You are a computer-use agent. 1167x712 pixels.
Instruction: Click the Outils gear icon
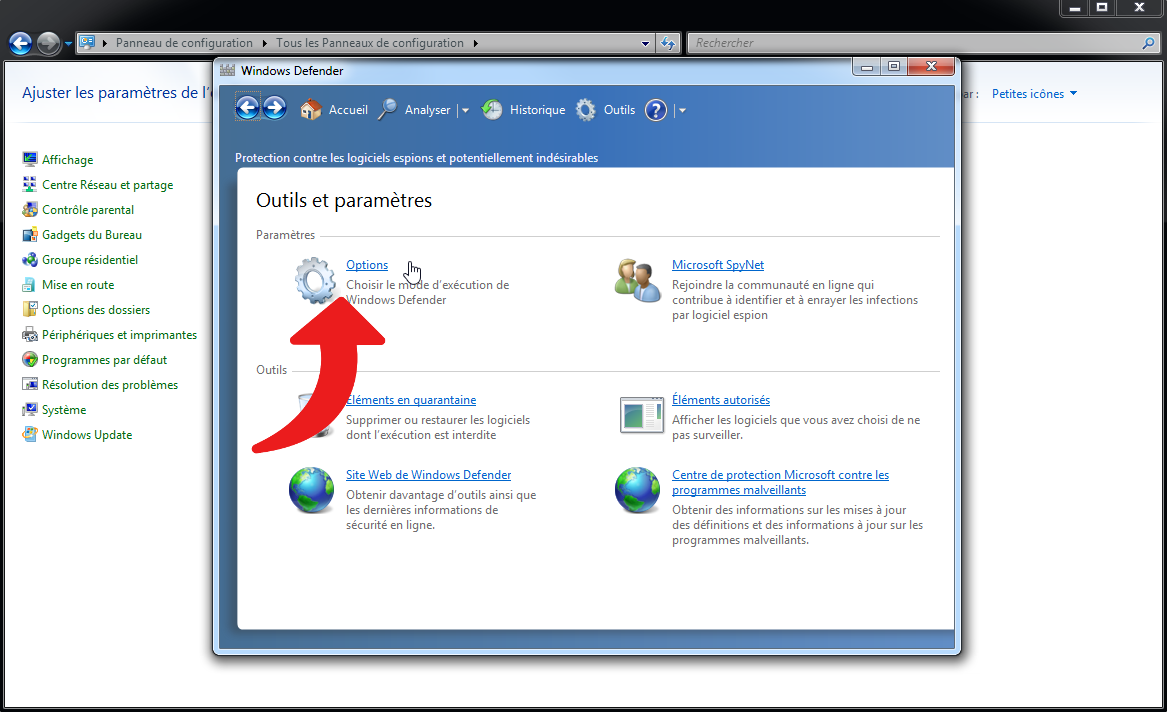[x=586, y=110]
